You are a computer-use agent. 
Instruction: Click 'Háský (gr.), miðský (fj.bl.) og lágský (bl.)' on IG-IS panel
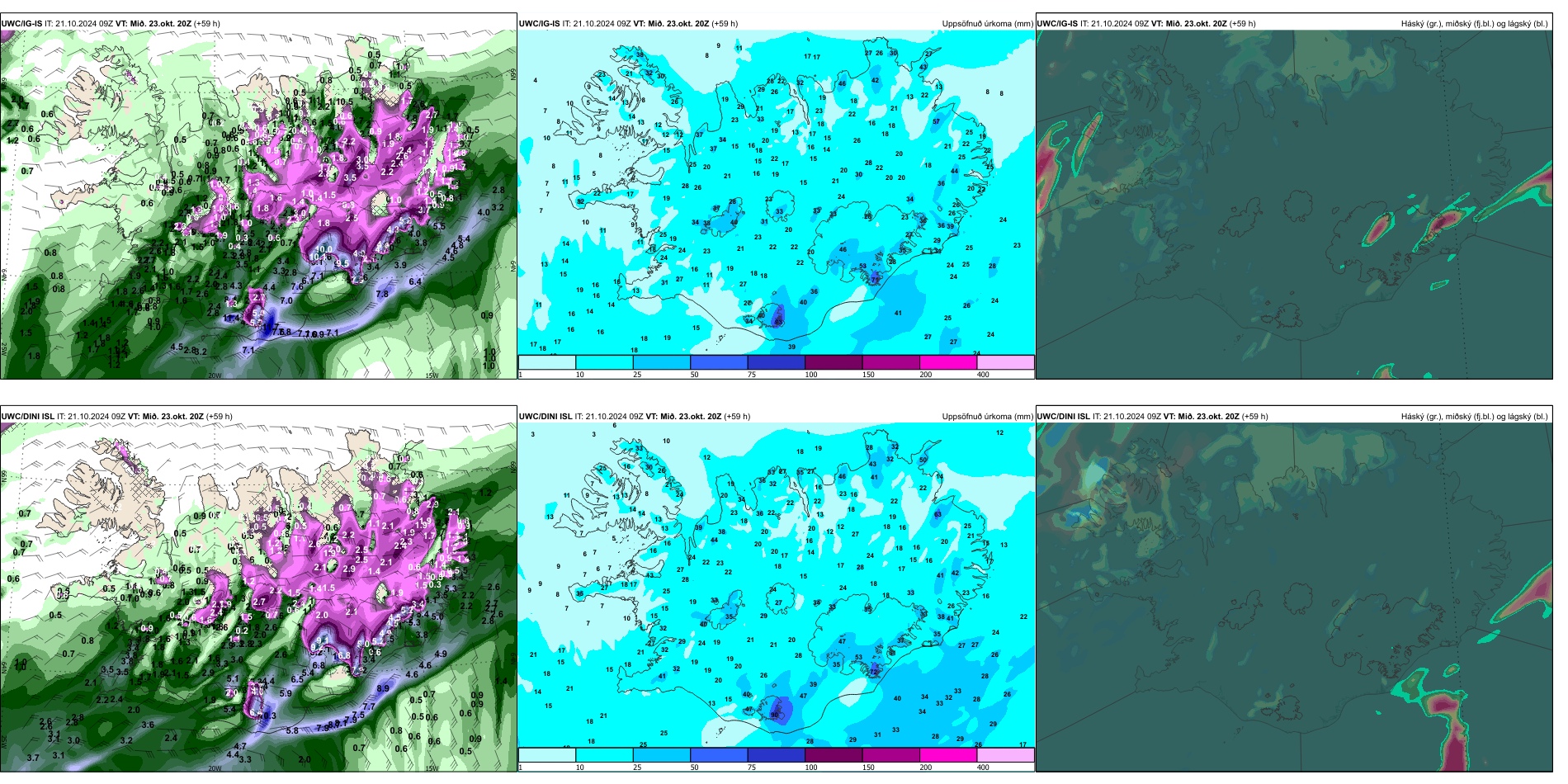coord(1474,24)
